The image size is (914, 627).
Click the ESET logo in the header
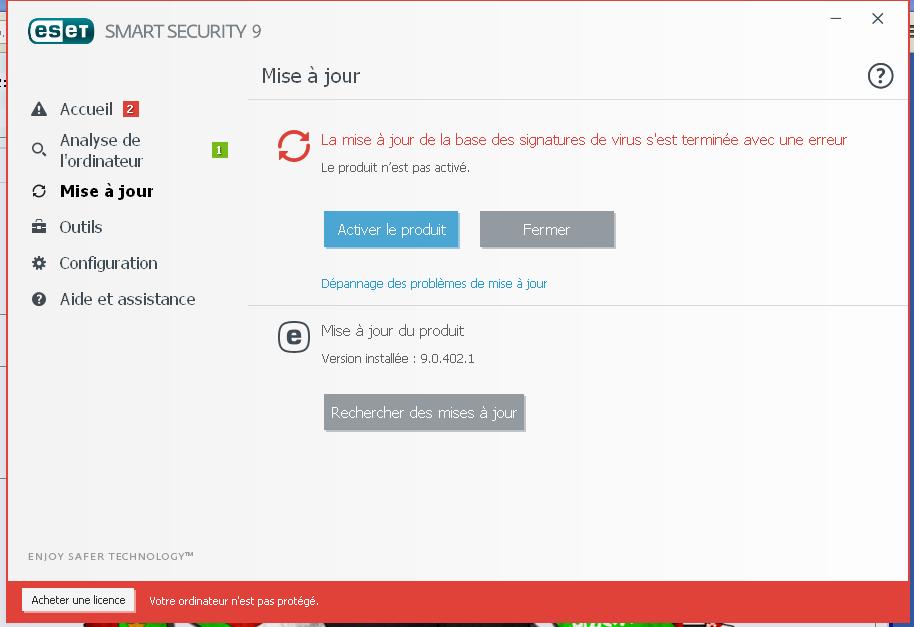pos(61,31)
